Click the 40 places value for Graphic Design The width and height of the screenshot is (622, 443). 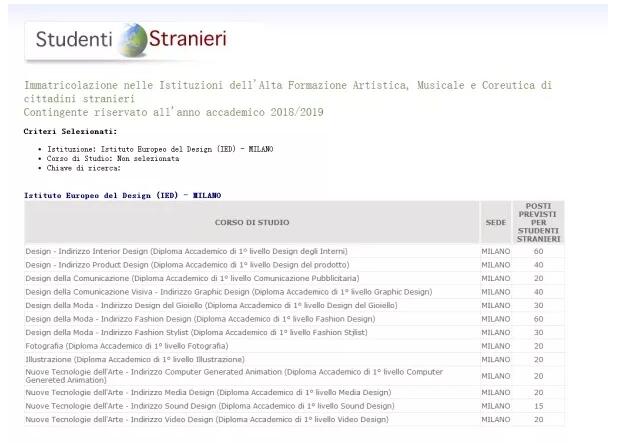[538, 292]
